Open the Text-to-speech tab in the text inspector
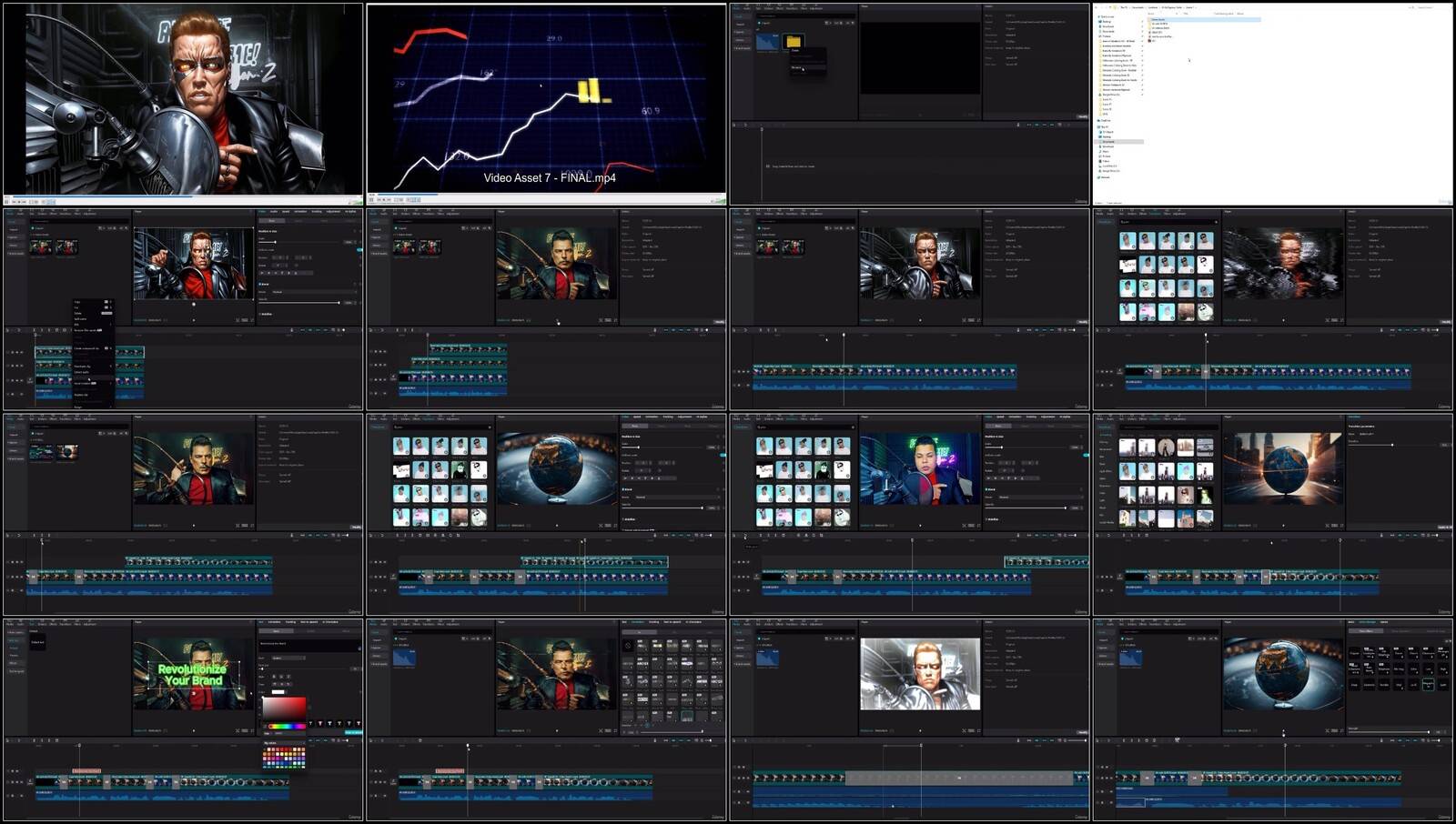This screenshot has width=1456, height=824. pos(308,622)
